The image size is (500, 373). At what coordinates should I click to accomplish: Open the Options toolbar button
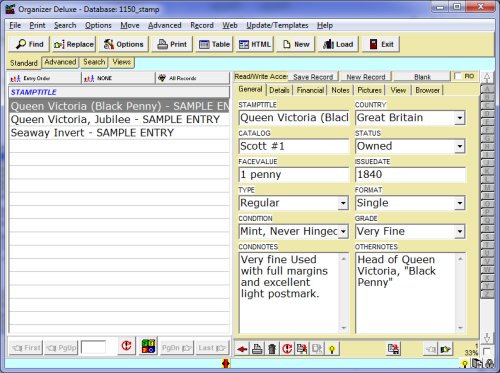[123, 44]
